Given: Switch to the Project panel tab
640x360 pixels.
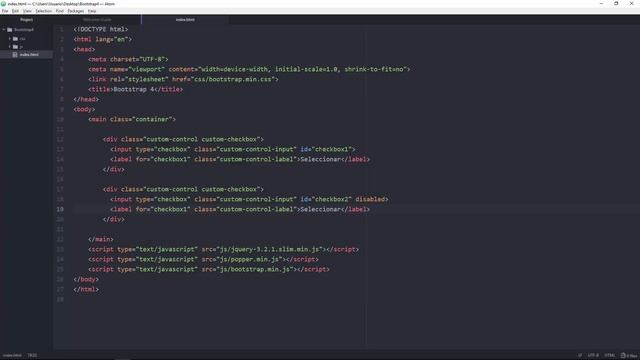Looking at the screenshot, I should (x=26, y=20).
